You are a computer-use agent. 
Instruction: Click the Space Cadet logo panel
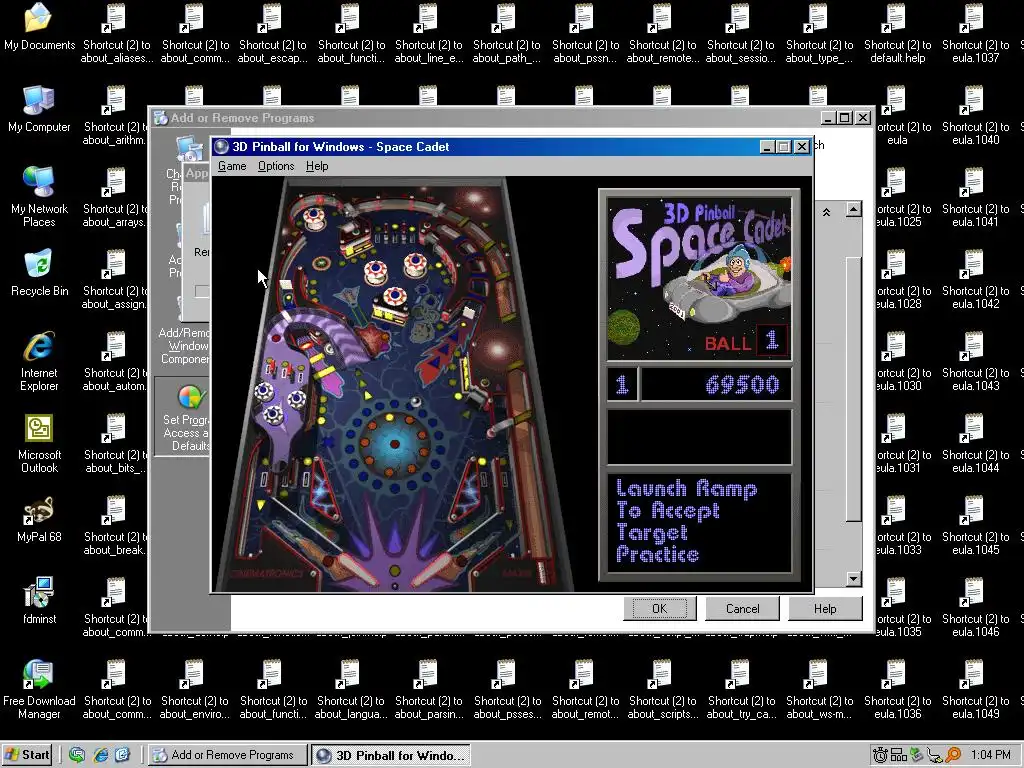[x=699, y=279]
